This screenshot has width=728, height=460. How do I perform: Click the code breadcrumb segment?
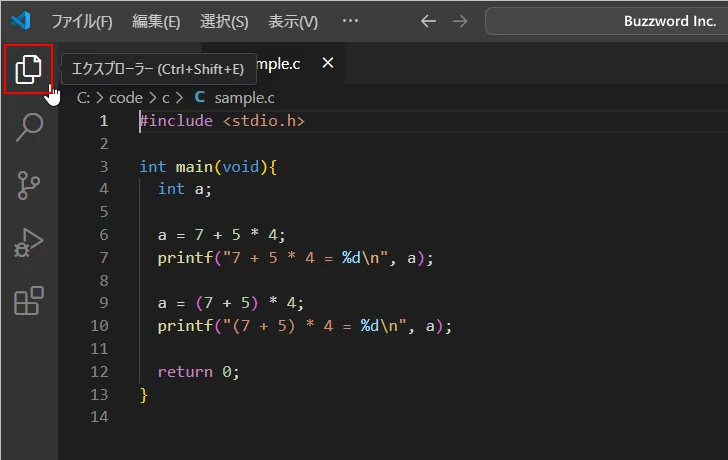(126, 98)
